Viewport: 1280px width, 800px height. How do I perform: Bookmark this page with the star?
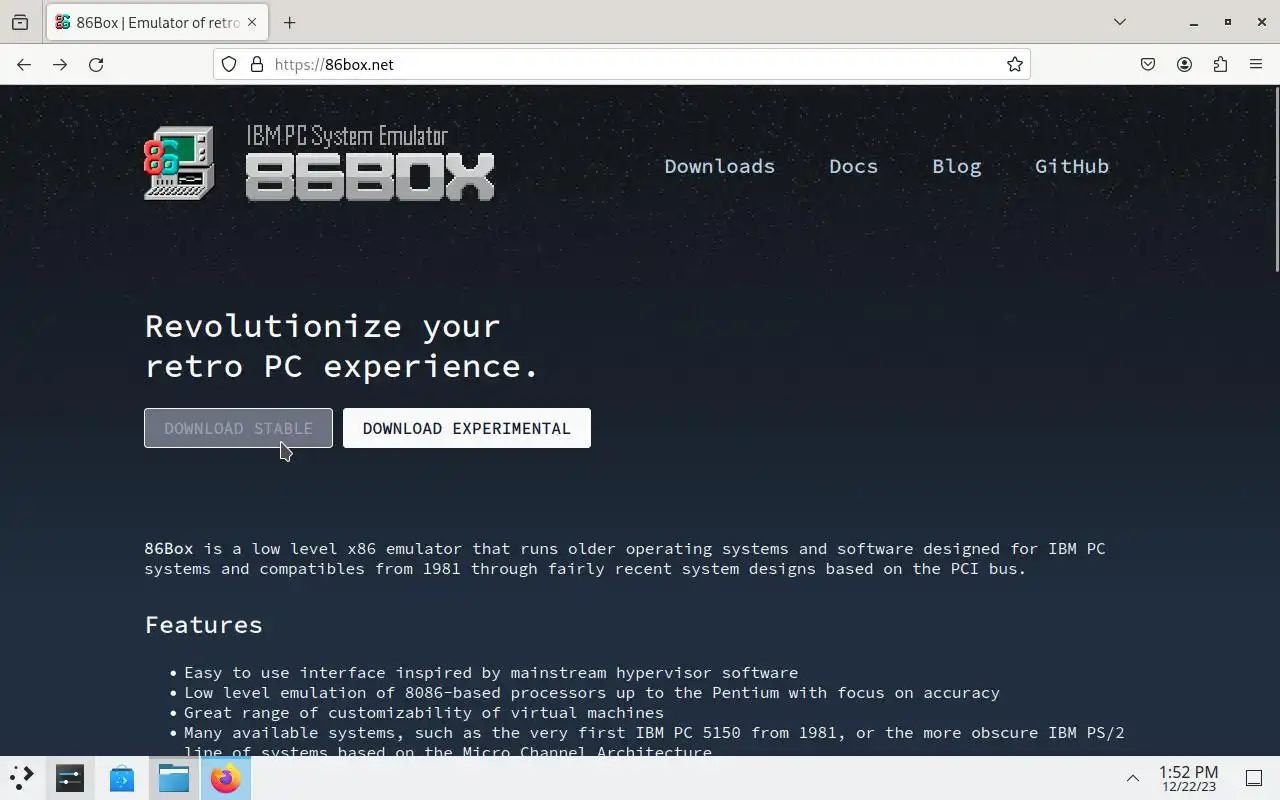click(x=1015, y=64)
